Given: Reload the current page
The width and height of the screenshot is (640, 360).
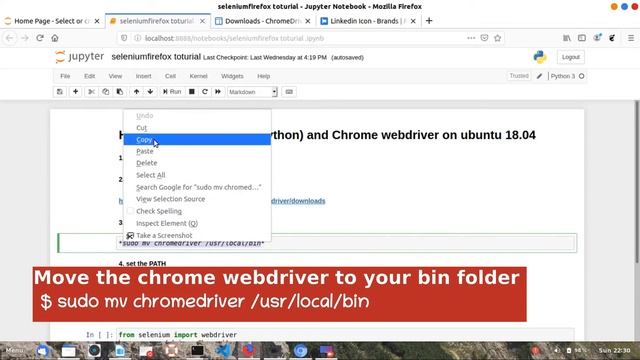Looking at the screenshot, I should point(40,38).
